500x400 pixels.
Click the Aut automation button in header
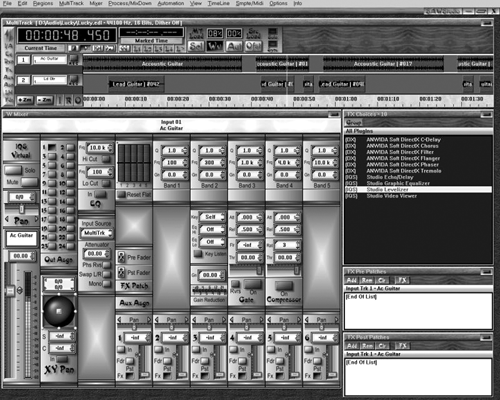click(234, 46)
